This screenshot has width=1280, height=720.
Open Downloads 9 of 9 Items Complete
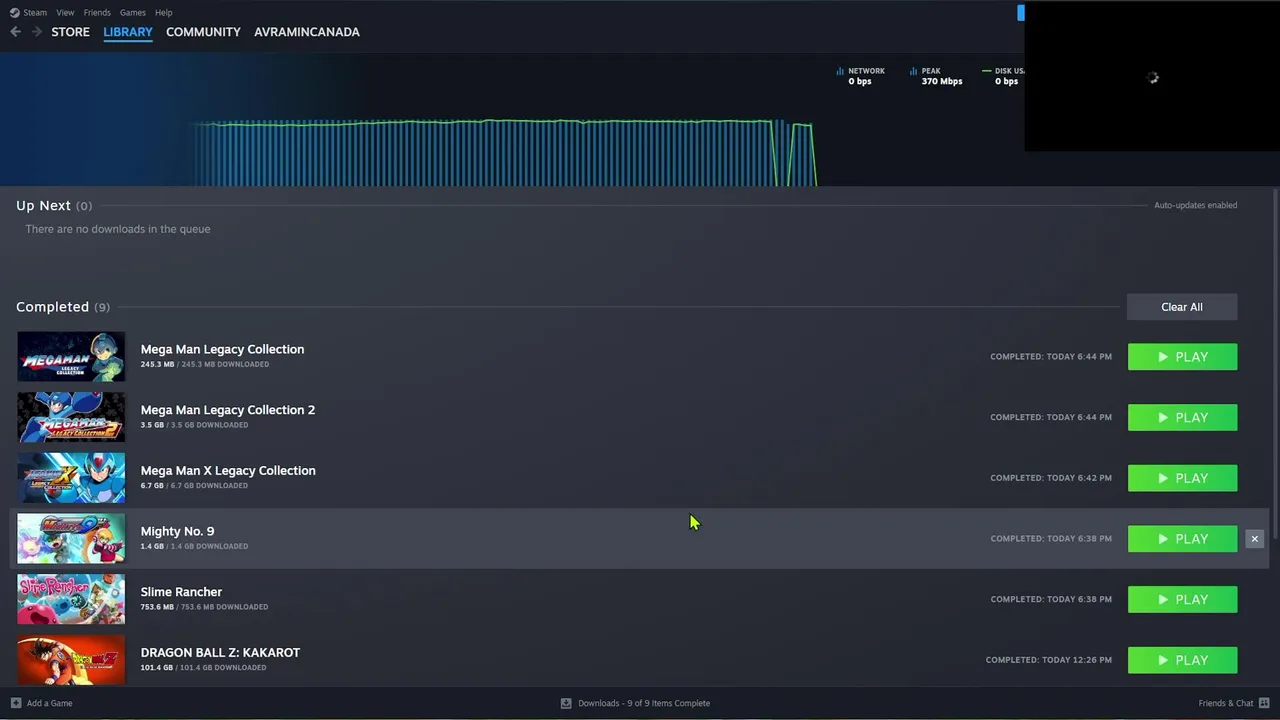(x=644, y=703)
